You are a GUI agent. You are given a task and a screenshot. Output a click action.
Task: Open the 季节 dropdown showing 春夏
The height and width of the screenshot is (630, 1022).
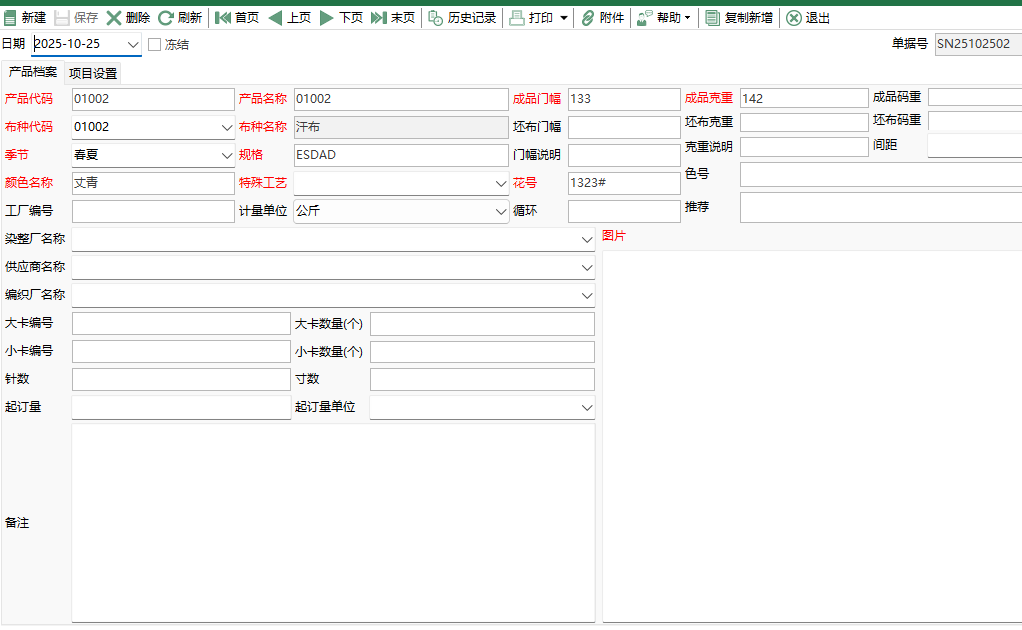coord(226,156)
